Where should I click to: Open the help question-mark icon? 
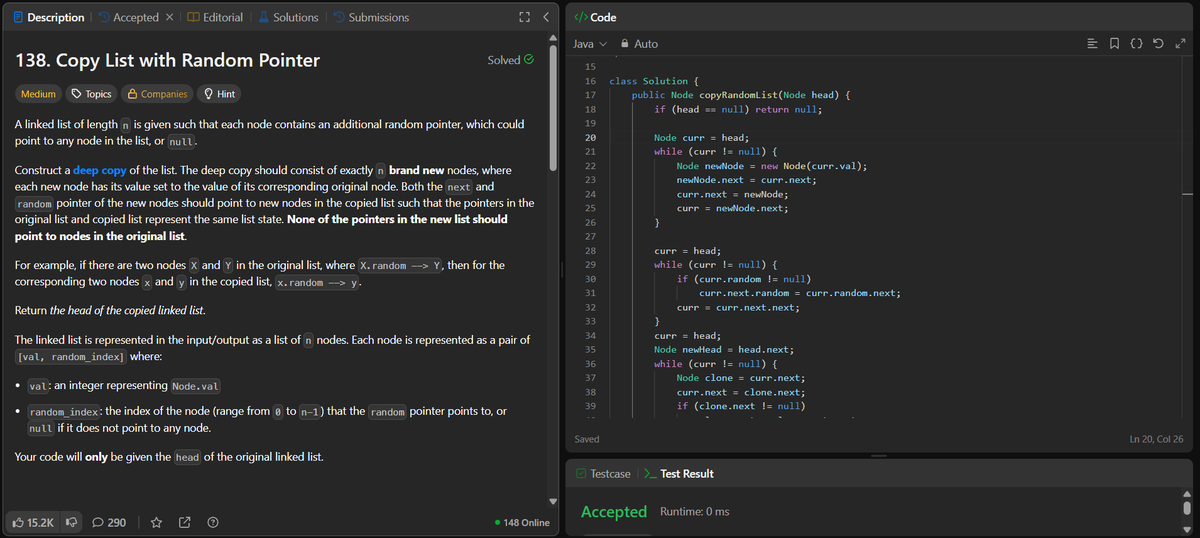coord(212,522)
